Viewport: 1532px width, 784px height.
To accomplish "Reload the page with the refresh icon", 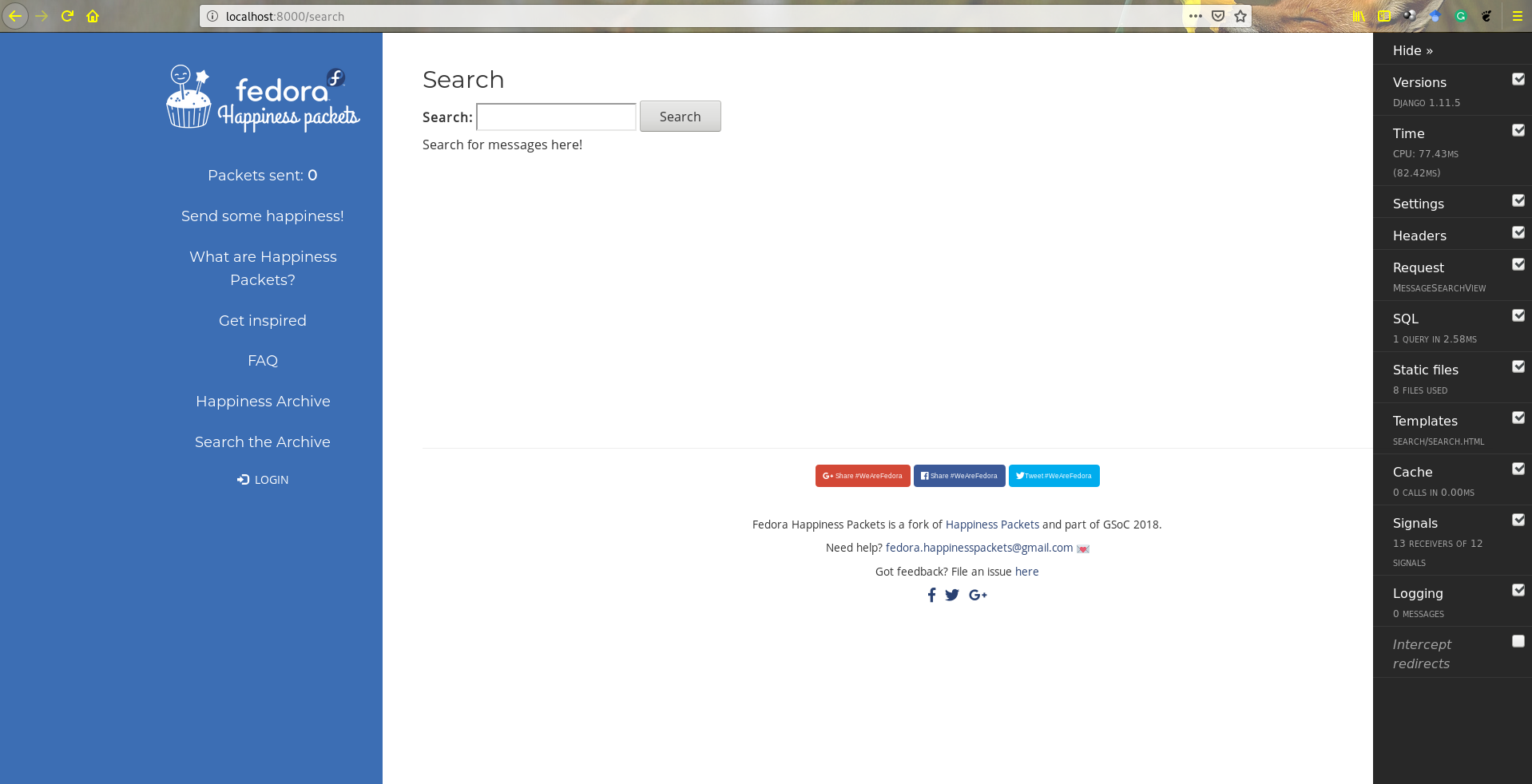I will point(67,16).
